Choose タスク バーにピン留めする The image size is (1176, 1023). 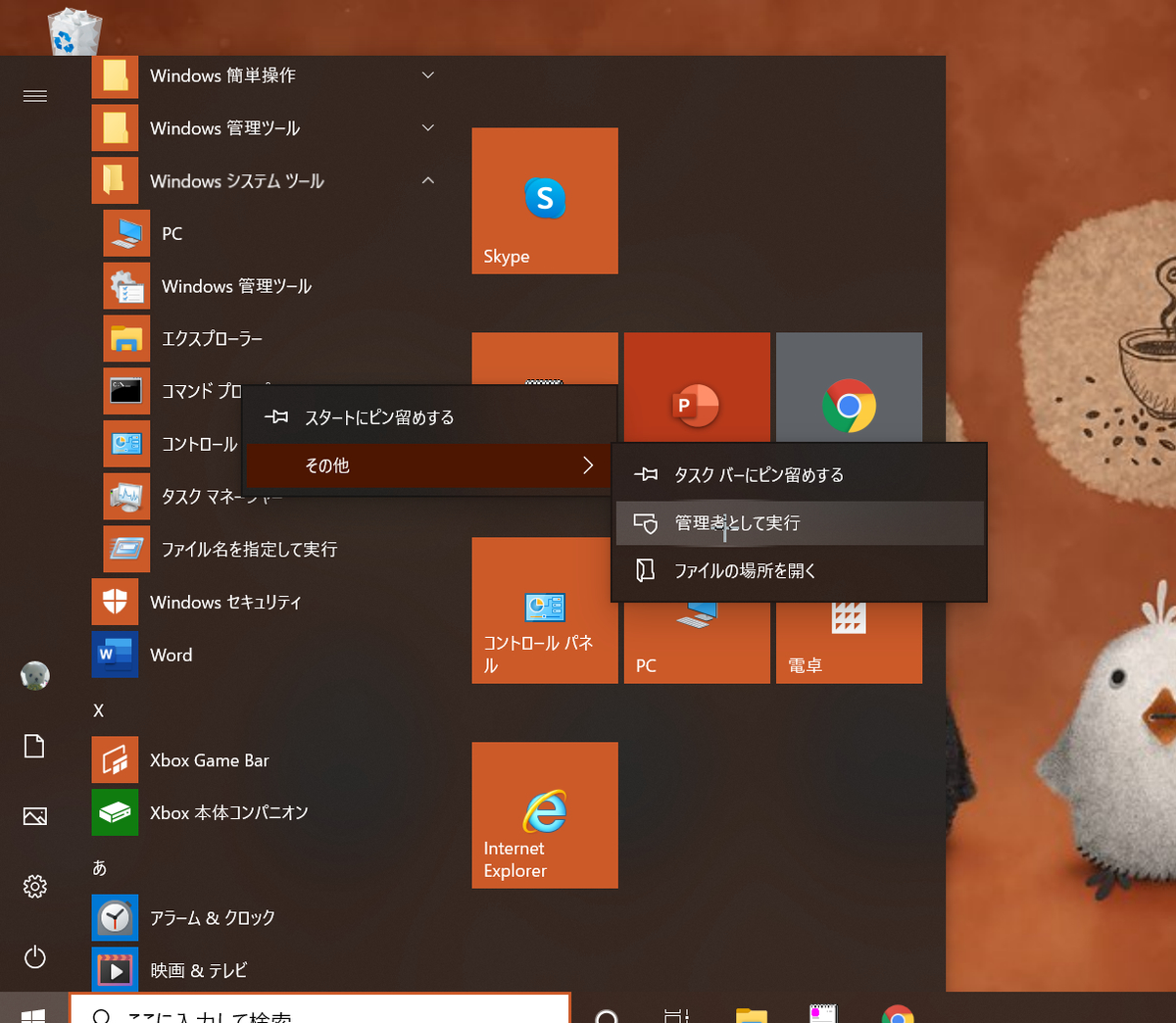(800, 475)
